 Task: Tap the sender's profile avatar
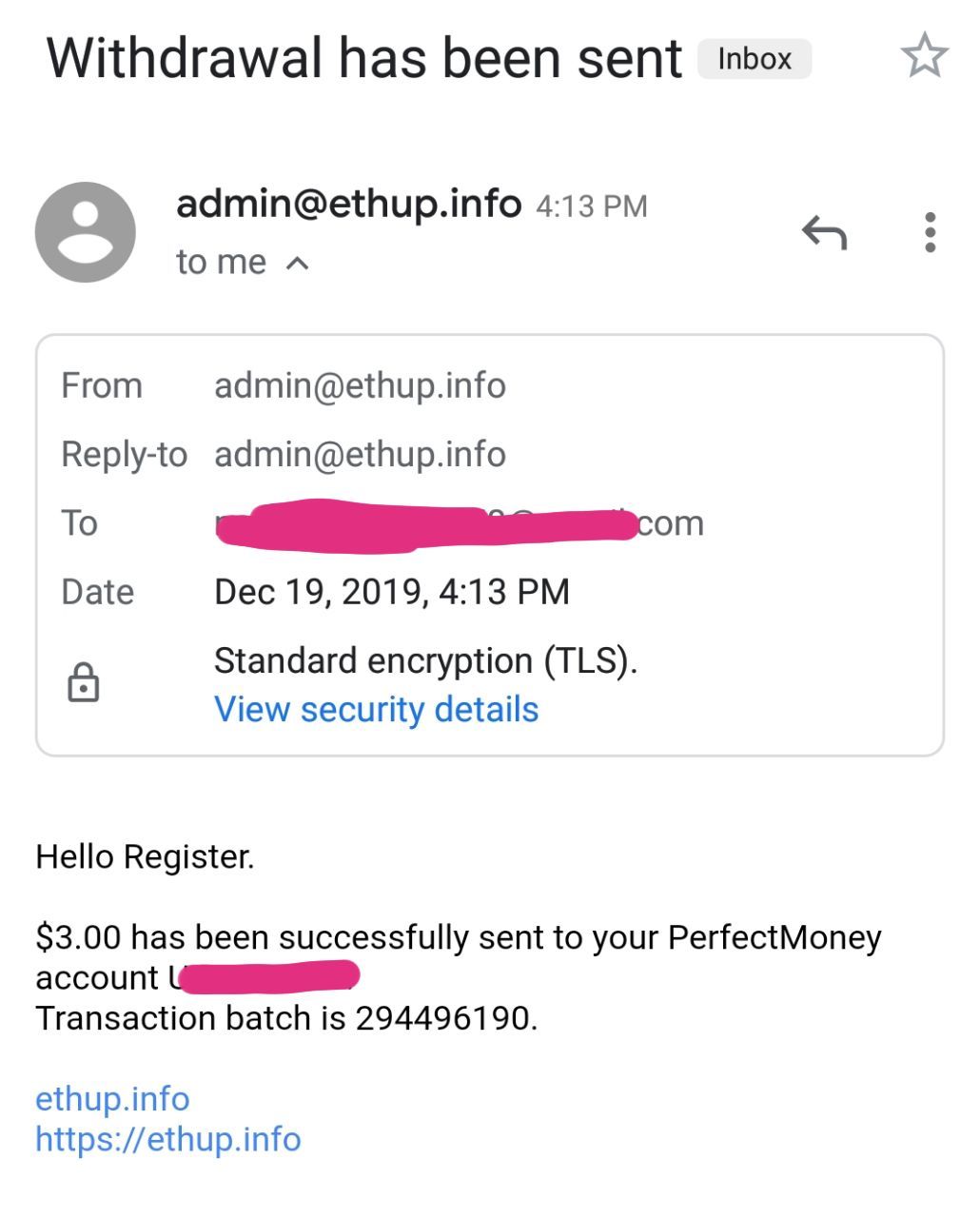[x=86, y=232]
